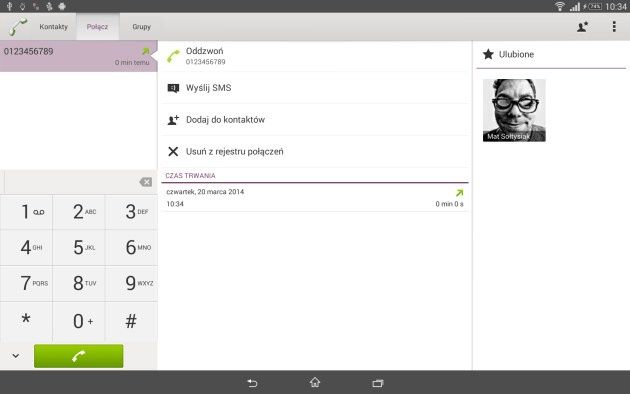
Task: Tap the dialer number input field
Action: 70,182
